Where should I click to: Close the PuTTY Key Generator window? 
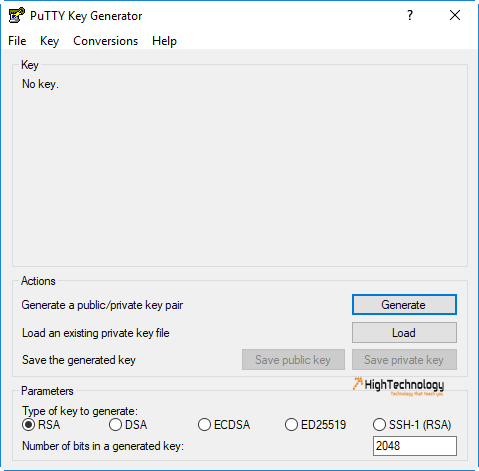(x=455, y=15)
